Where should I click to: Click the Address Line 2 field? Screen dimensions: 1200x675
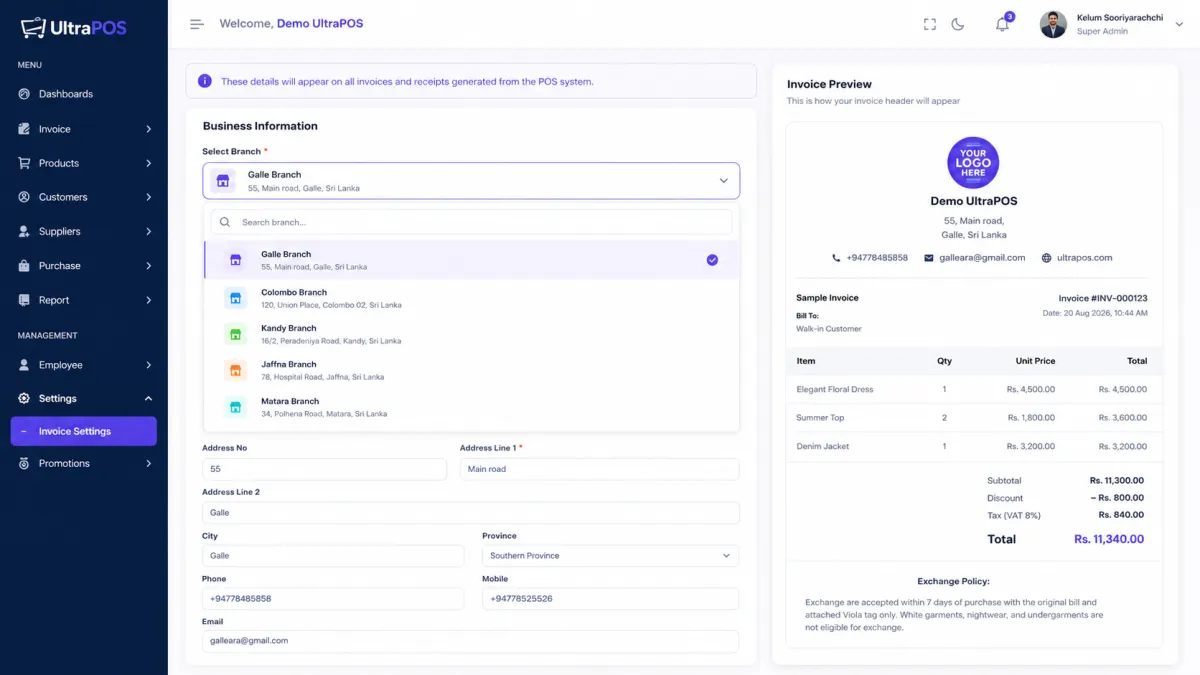(x=471, y=512)
